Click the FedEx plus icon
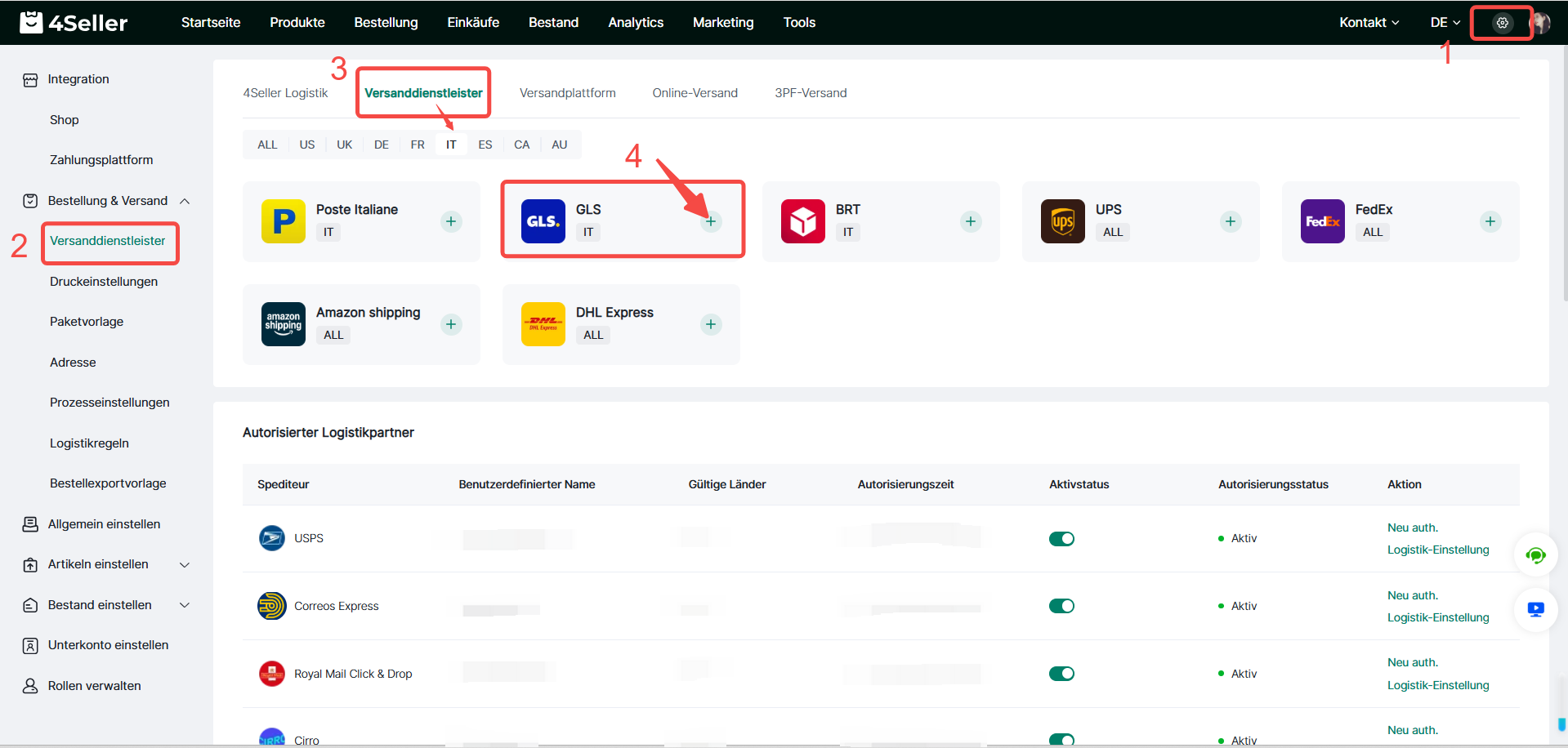 point(1490,221)
